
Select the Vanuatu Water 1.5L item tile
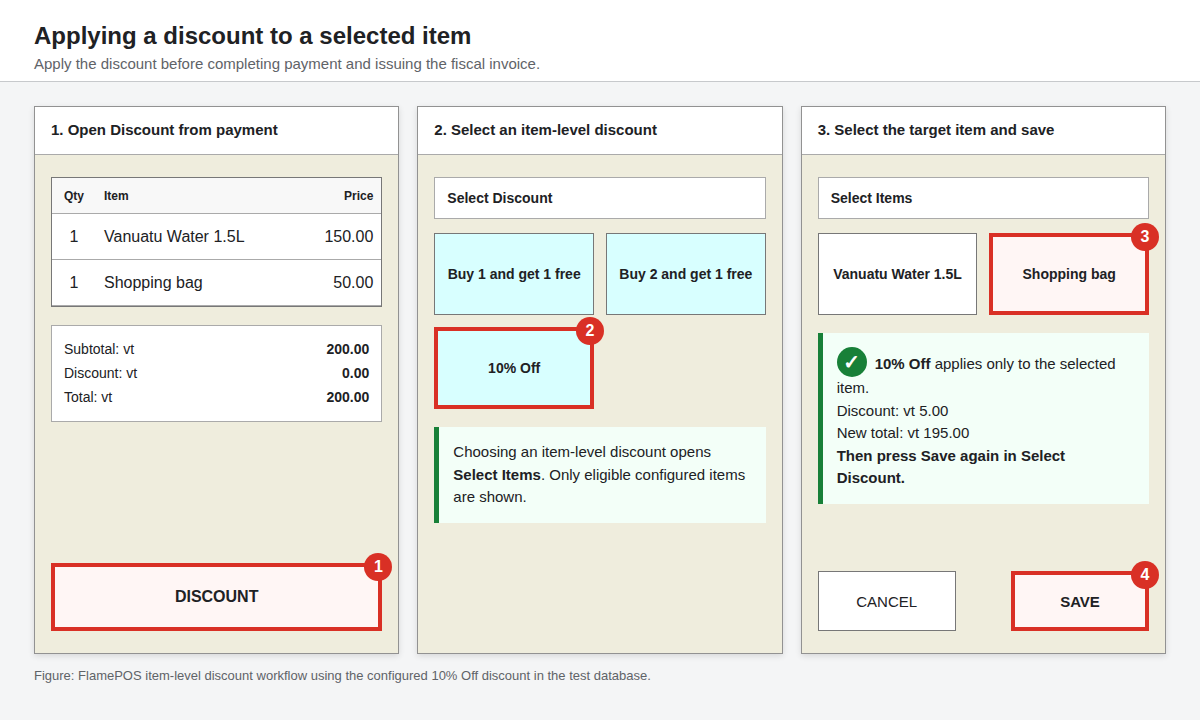pyautogui.click(x=897, y=274)
